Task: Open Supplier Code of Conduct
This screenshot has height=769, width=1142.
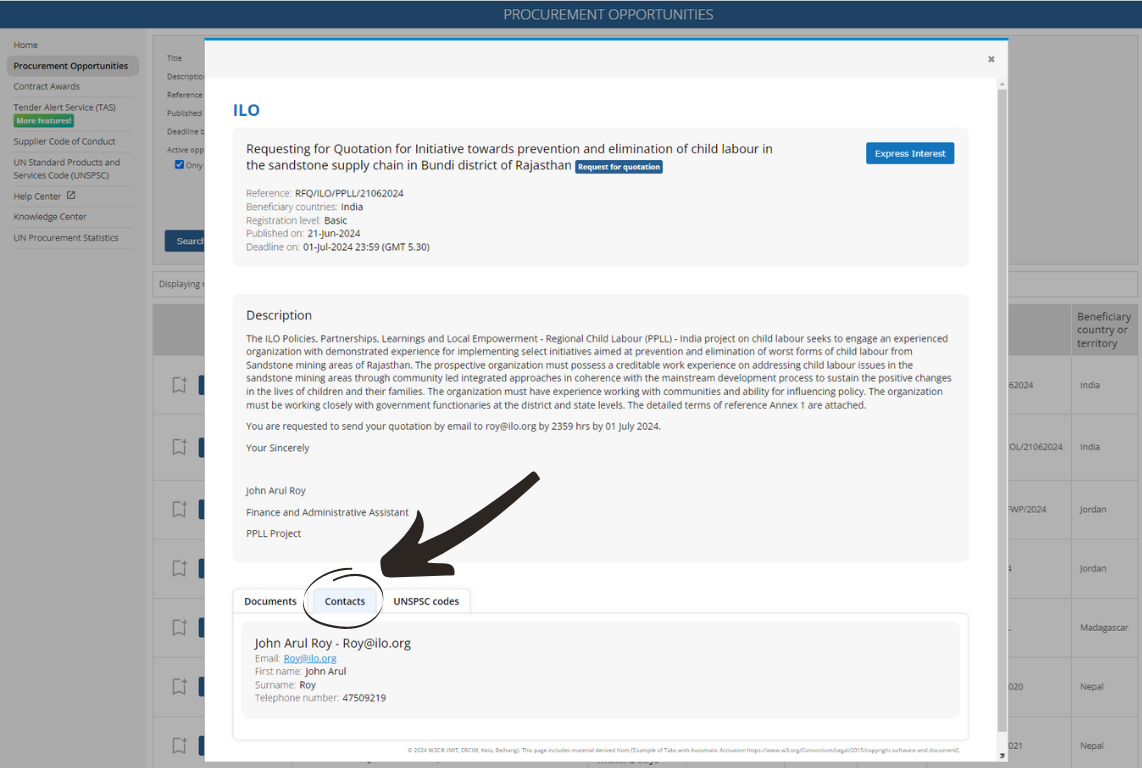Action: tap(64, 142)
